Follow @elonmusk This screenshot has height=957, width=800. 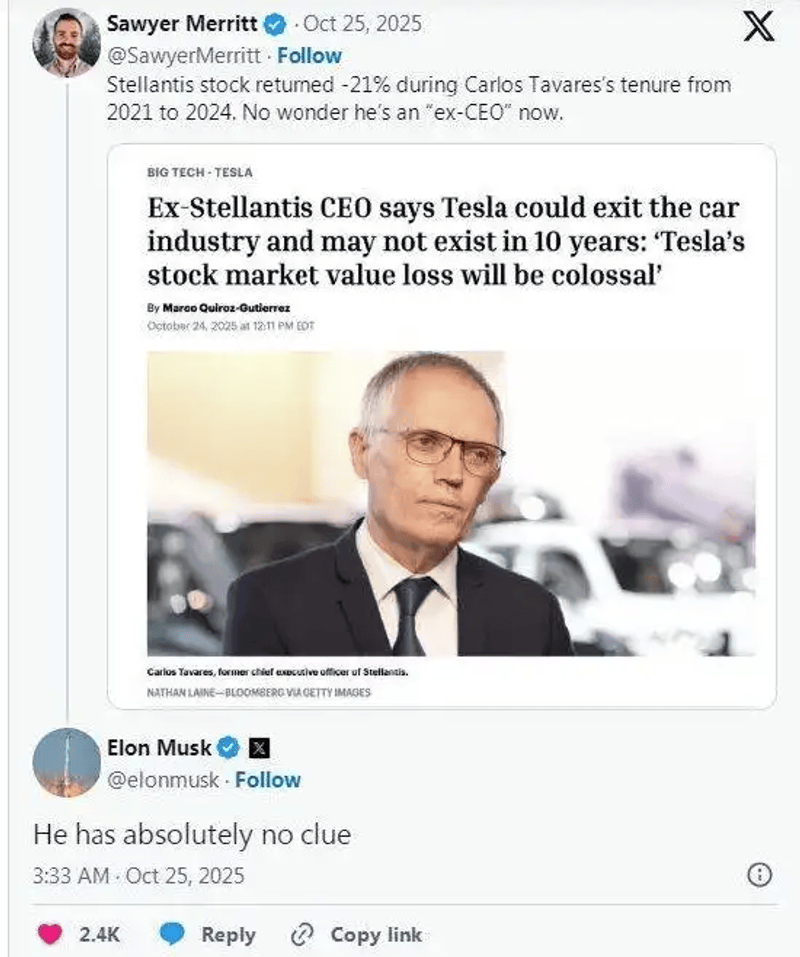[x=268, y=780]
